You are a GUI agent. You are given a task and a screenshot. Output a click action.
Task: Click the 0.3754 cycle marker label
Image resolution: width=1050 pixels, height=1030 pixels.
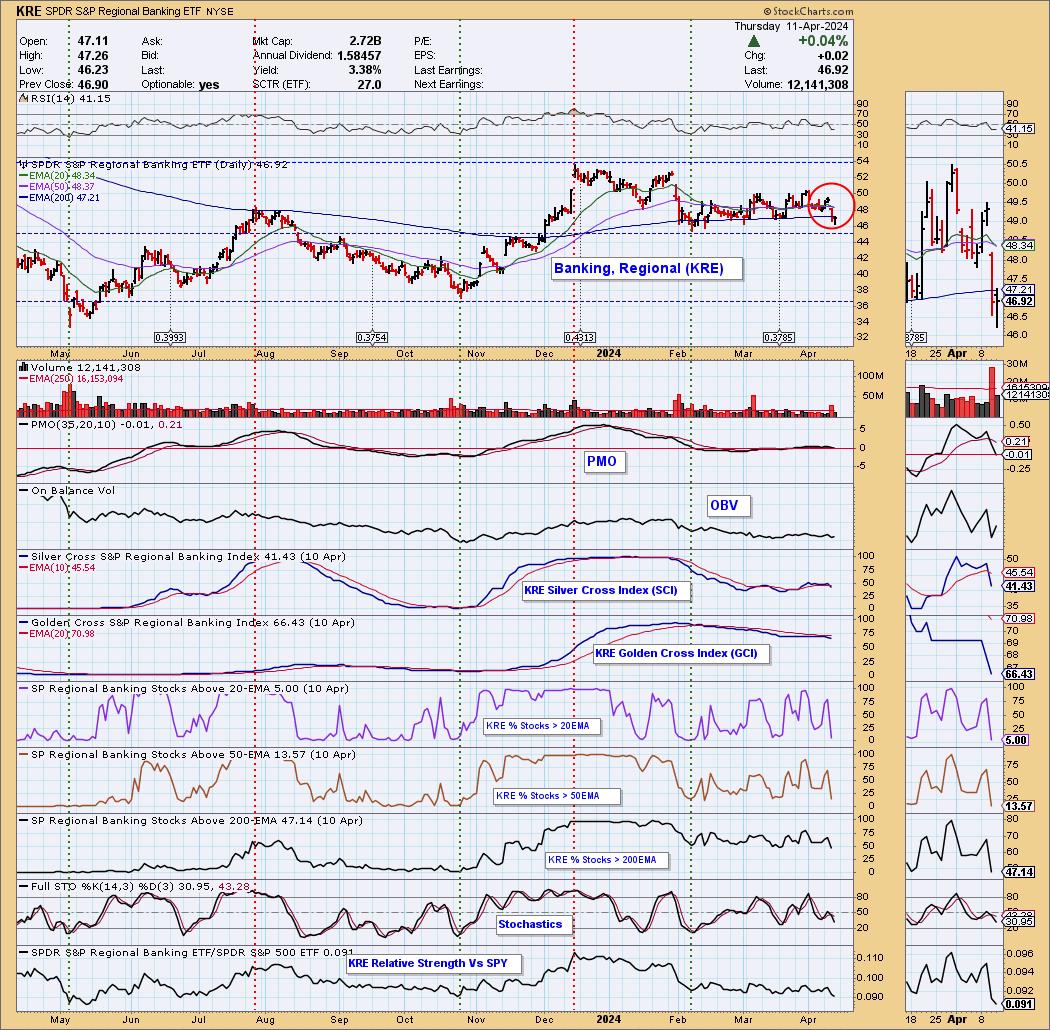click(372, 338)
